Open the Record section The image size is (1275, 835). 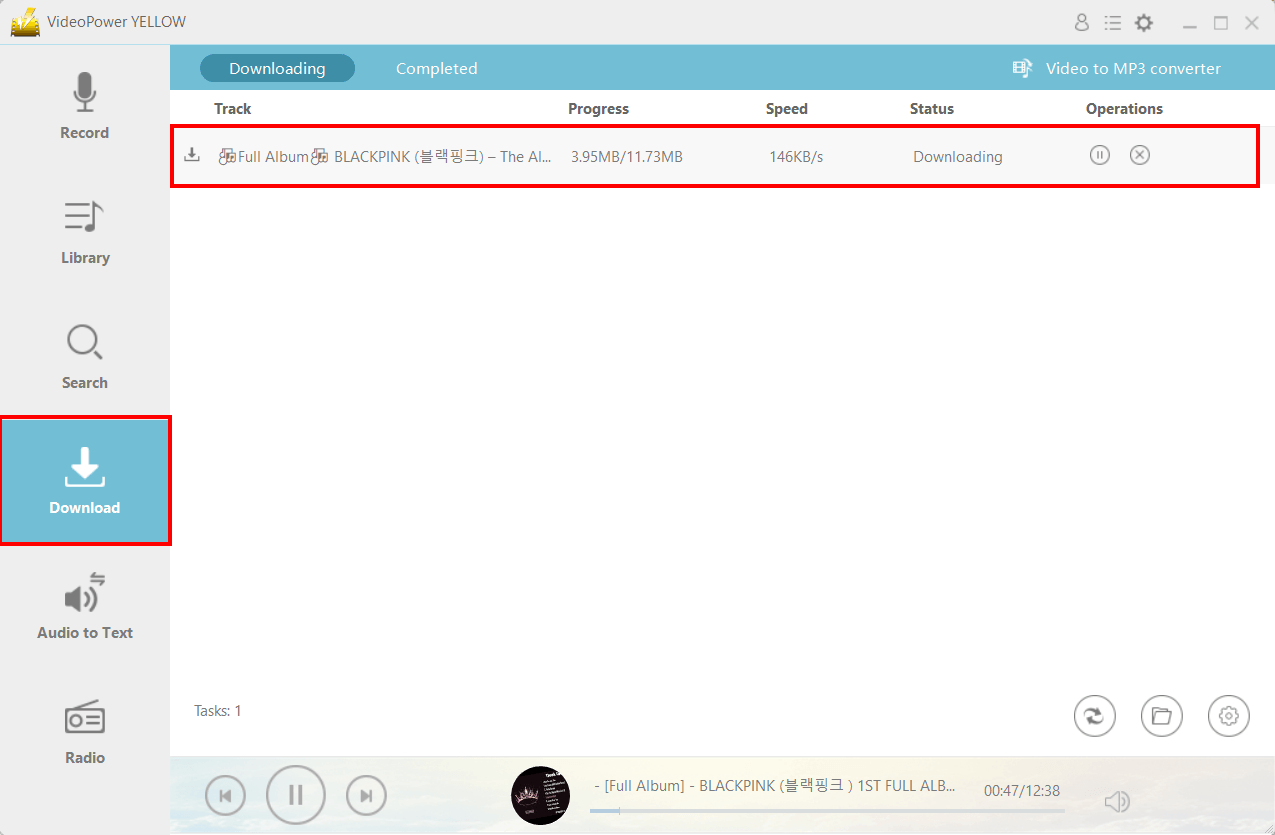tap(85, 107)
